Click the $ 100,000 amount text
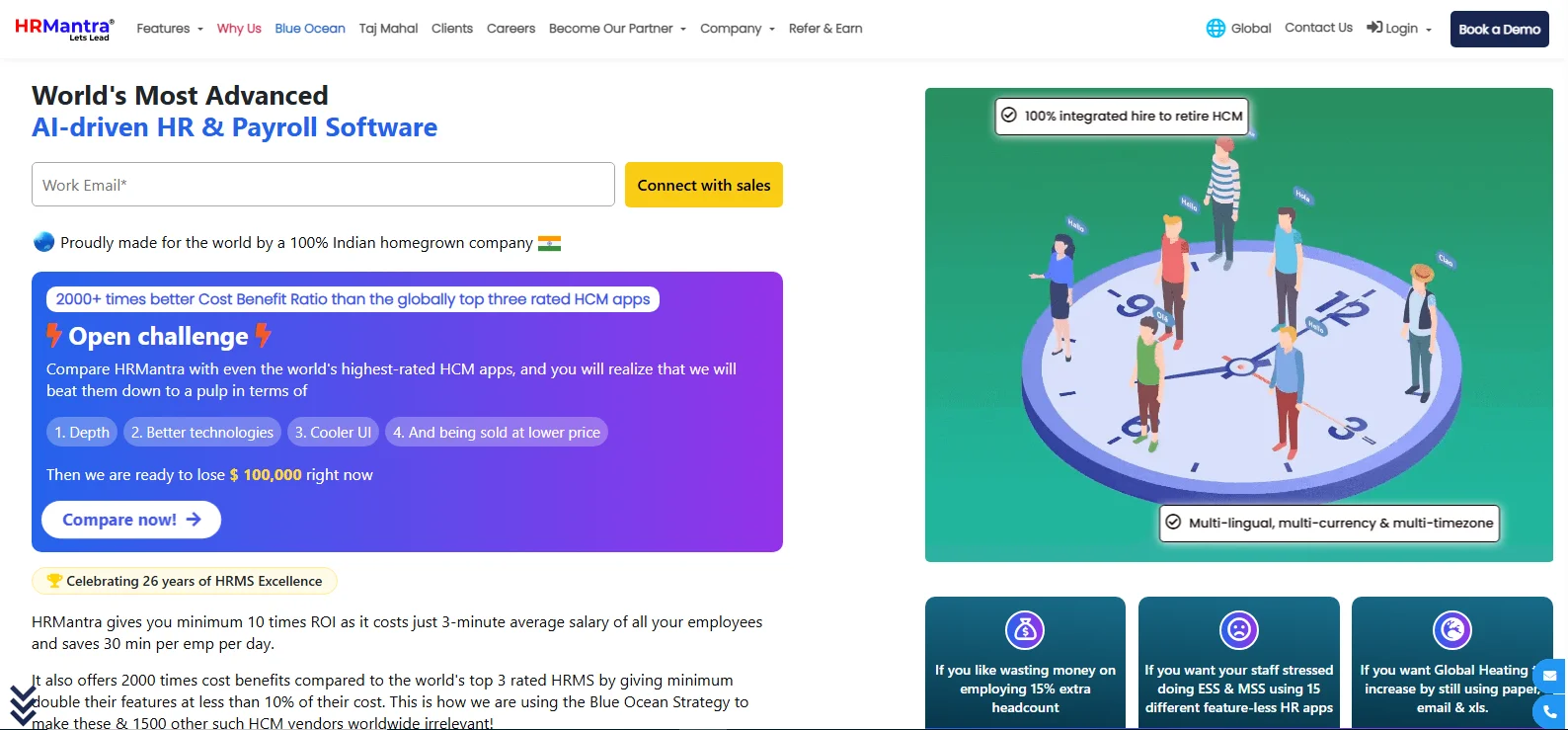 tap(266, 475)
